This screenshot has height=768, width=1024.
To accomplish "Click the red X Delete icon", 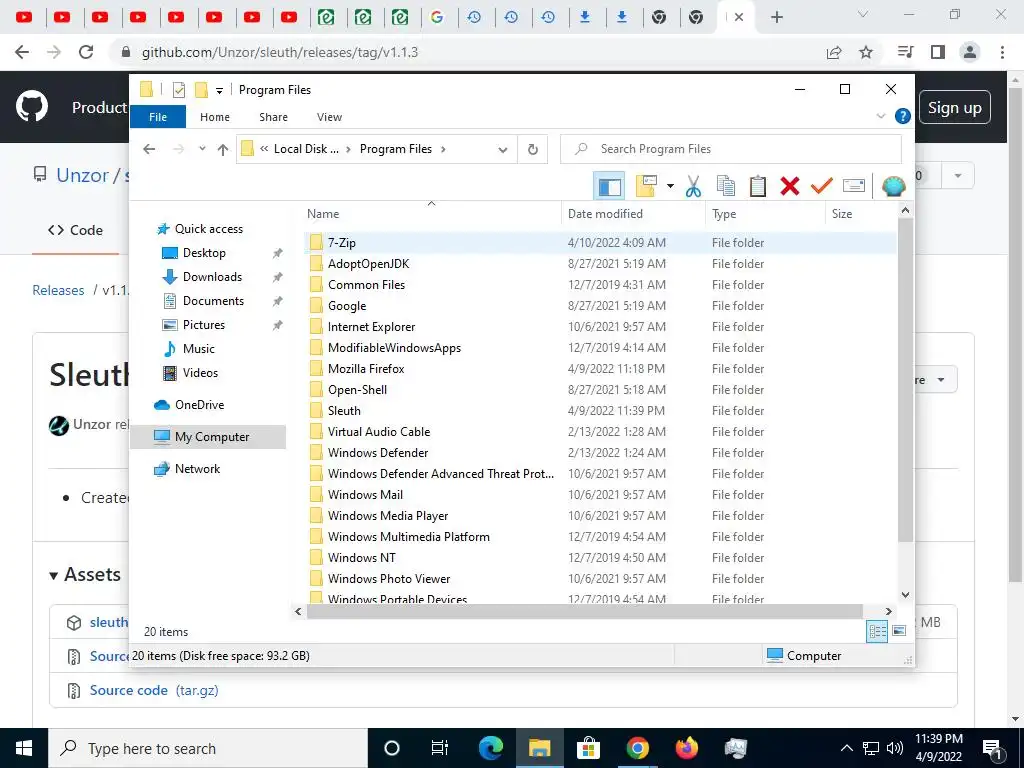I will click(x=790, y=187).
